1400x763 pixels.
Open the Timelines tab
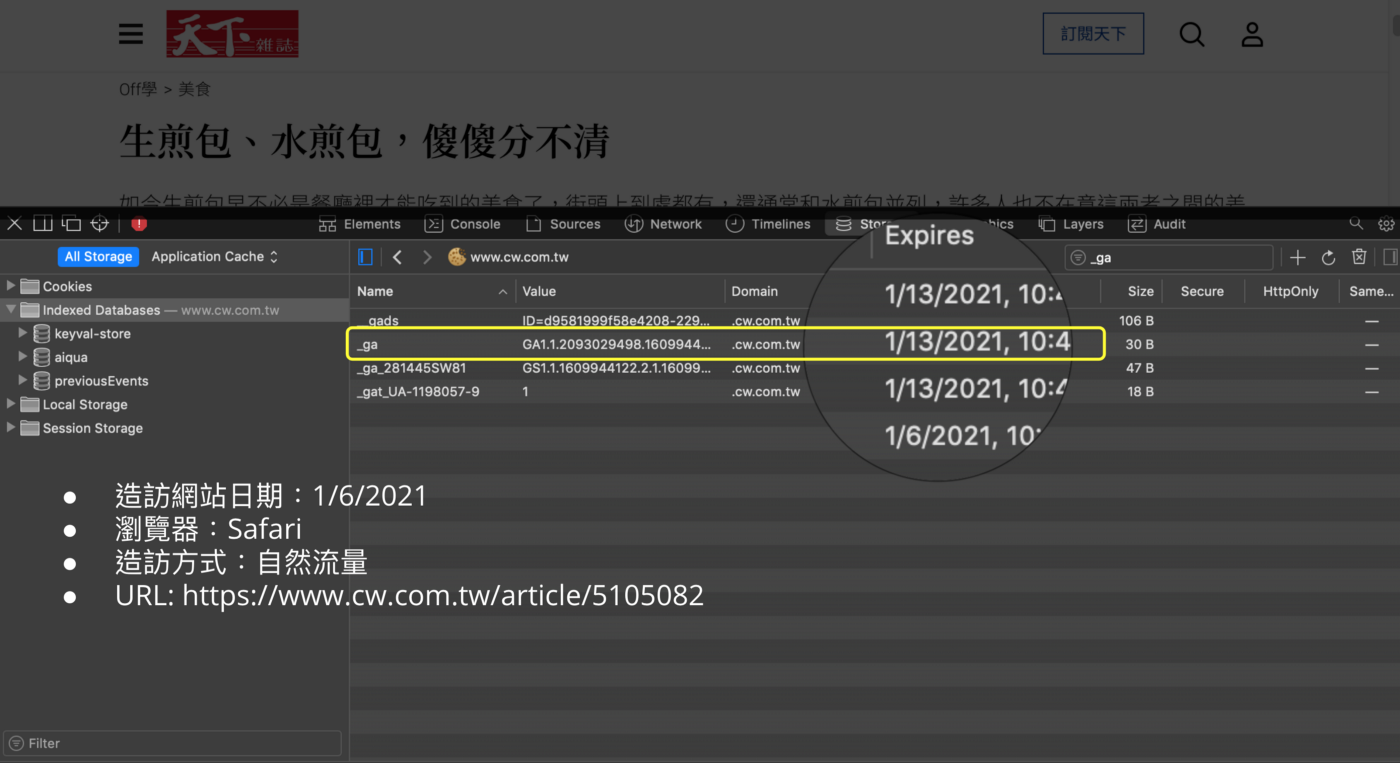(768, 224)
